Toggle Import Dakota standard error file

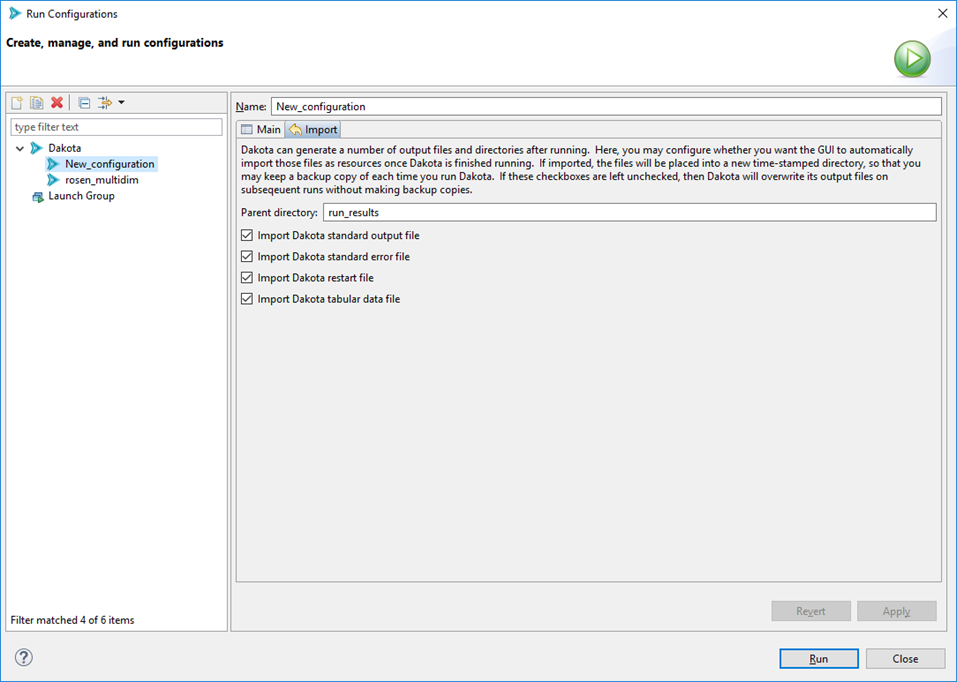(x=247, y=257)
